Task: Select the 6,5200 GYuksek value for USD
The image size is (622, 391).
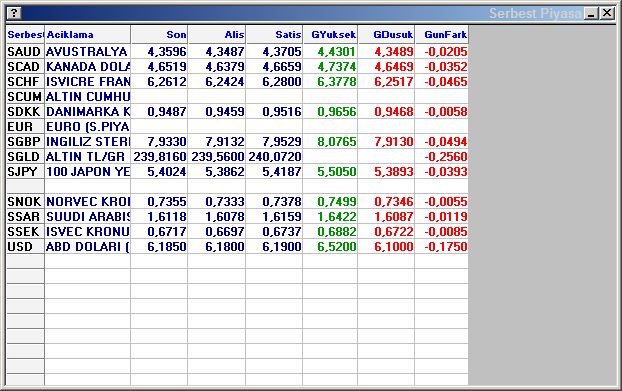Action: [x=330, y=247]
